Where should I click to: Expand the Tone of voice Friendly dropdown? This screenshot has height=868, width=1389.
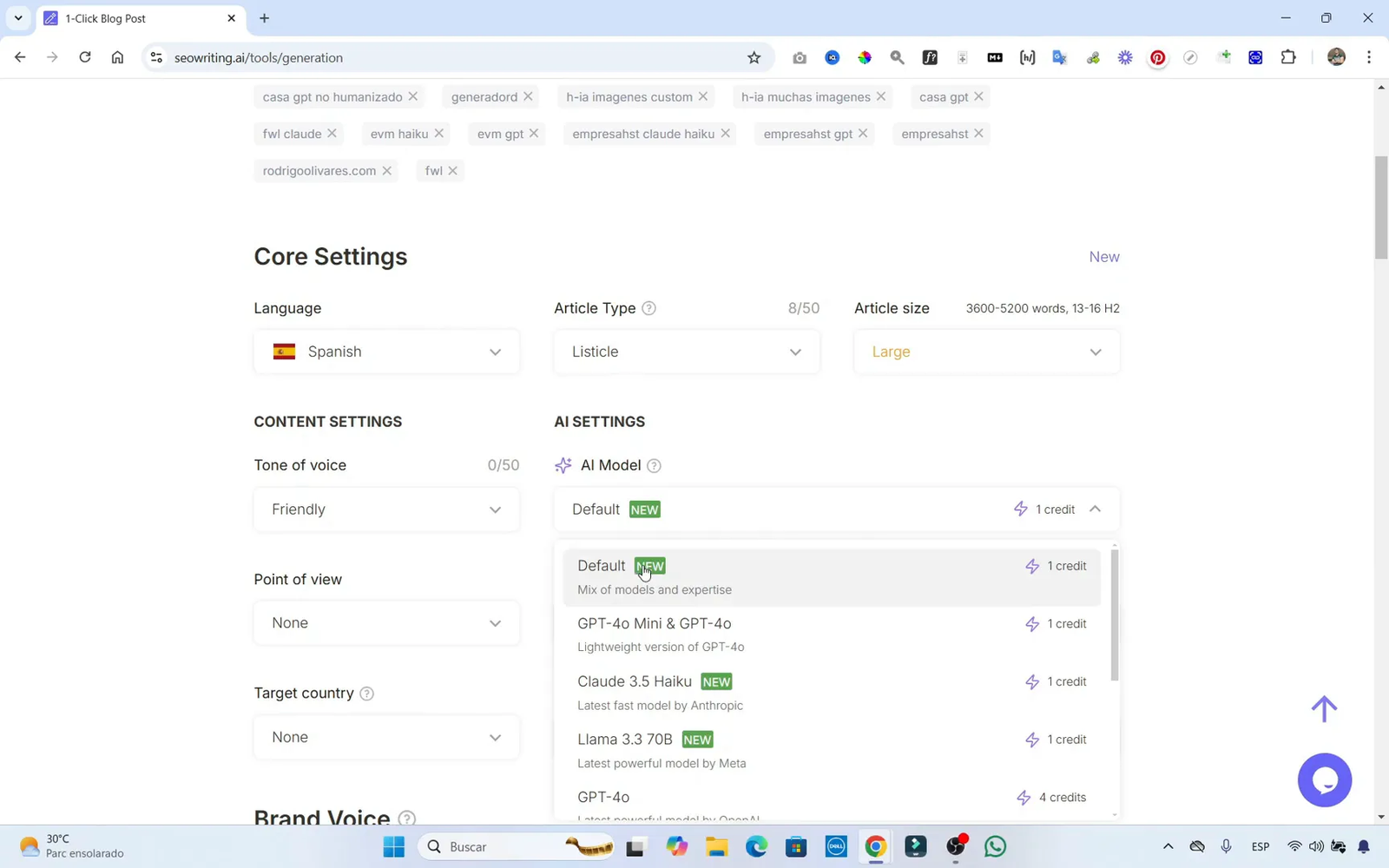coord(386,510)
